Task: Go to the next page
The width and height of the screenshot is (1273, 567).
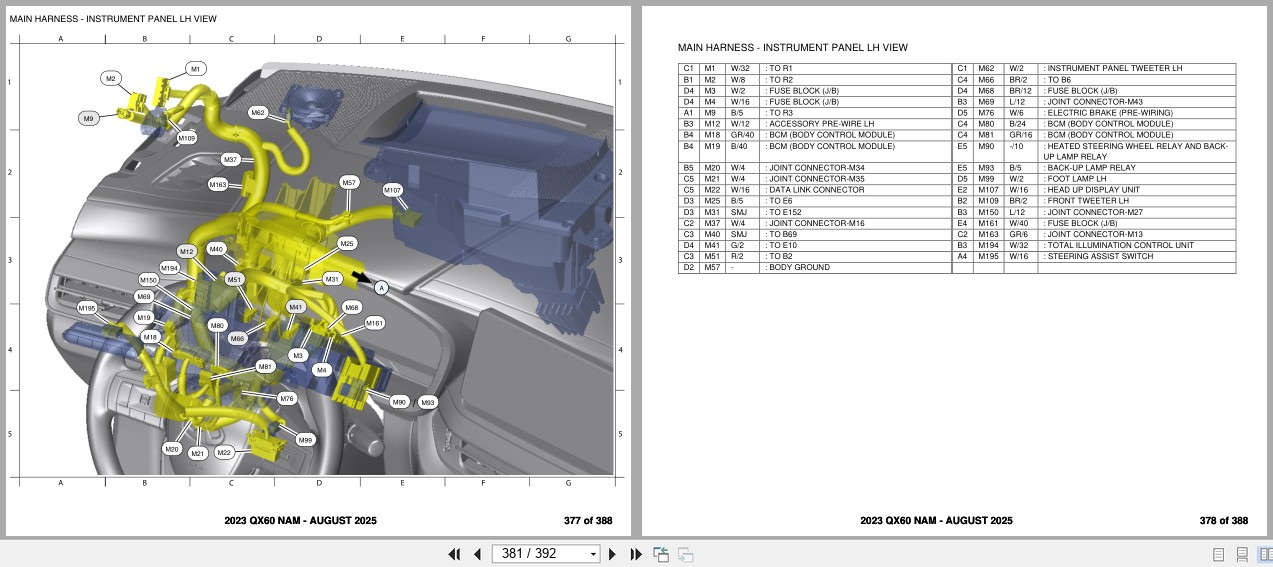Action: point(612,554)
